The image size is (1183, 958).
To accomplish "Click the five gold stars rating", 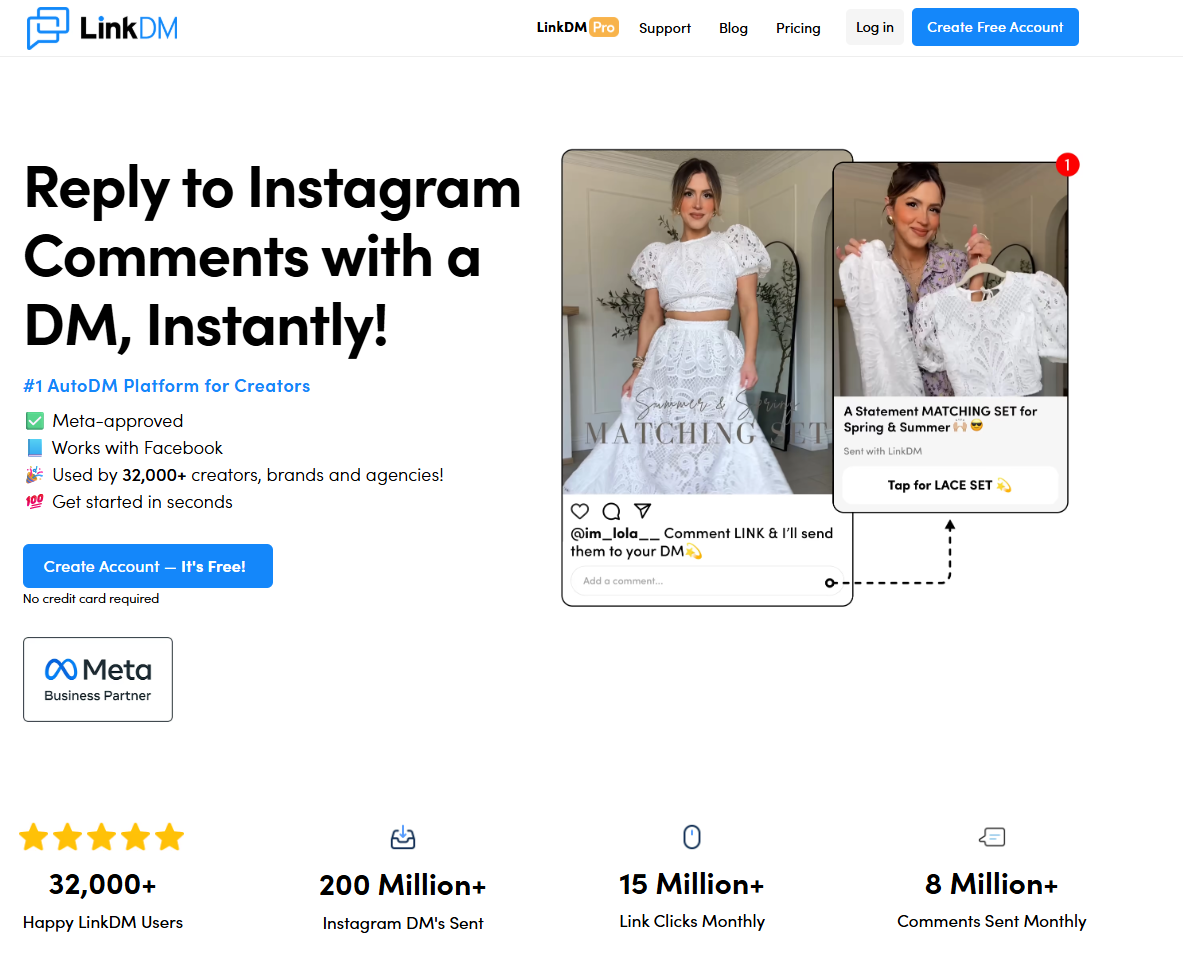I will tap(102, 837).
